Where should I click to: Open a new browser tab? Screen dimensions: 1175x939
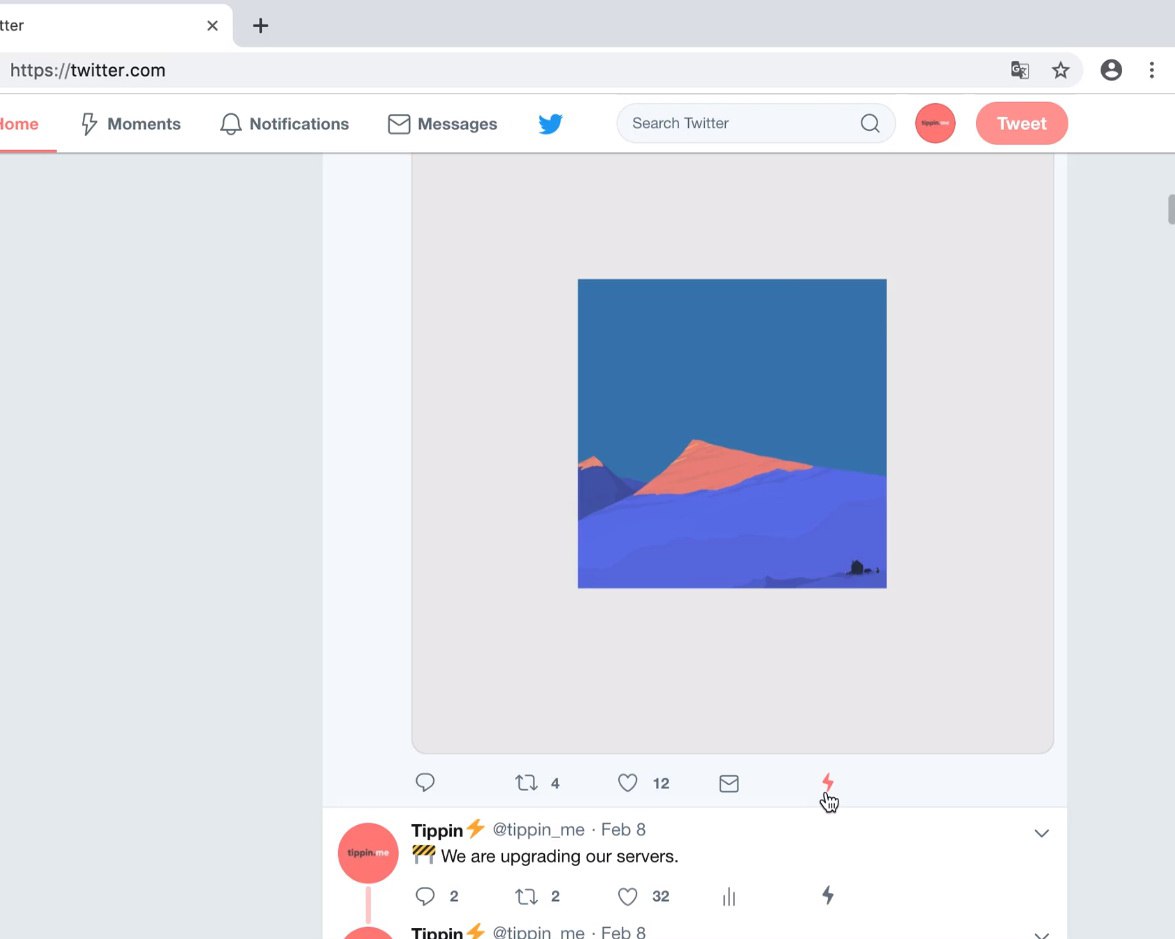[x=260, y=25]
